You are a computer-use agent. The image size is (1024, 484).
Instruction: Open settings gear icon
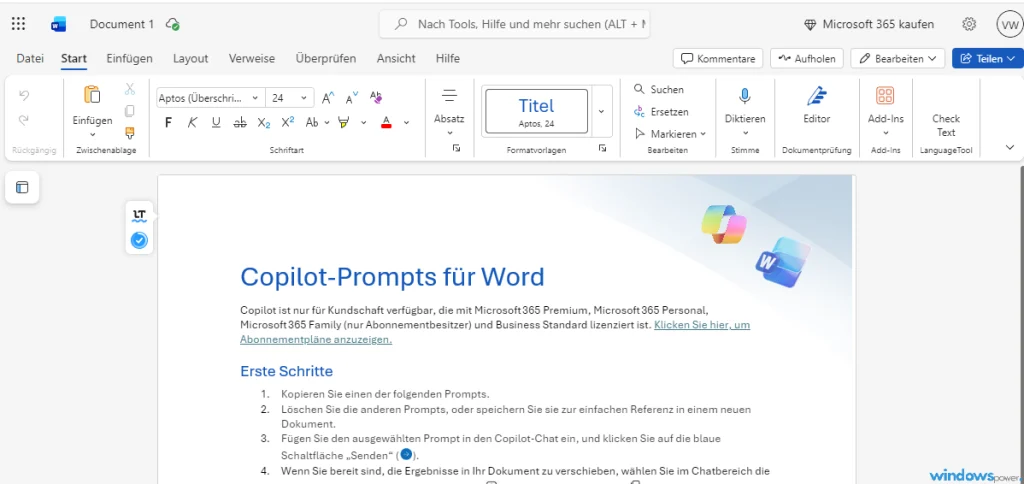click(969, 24)
